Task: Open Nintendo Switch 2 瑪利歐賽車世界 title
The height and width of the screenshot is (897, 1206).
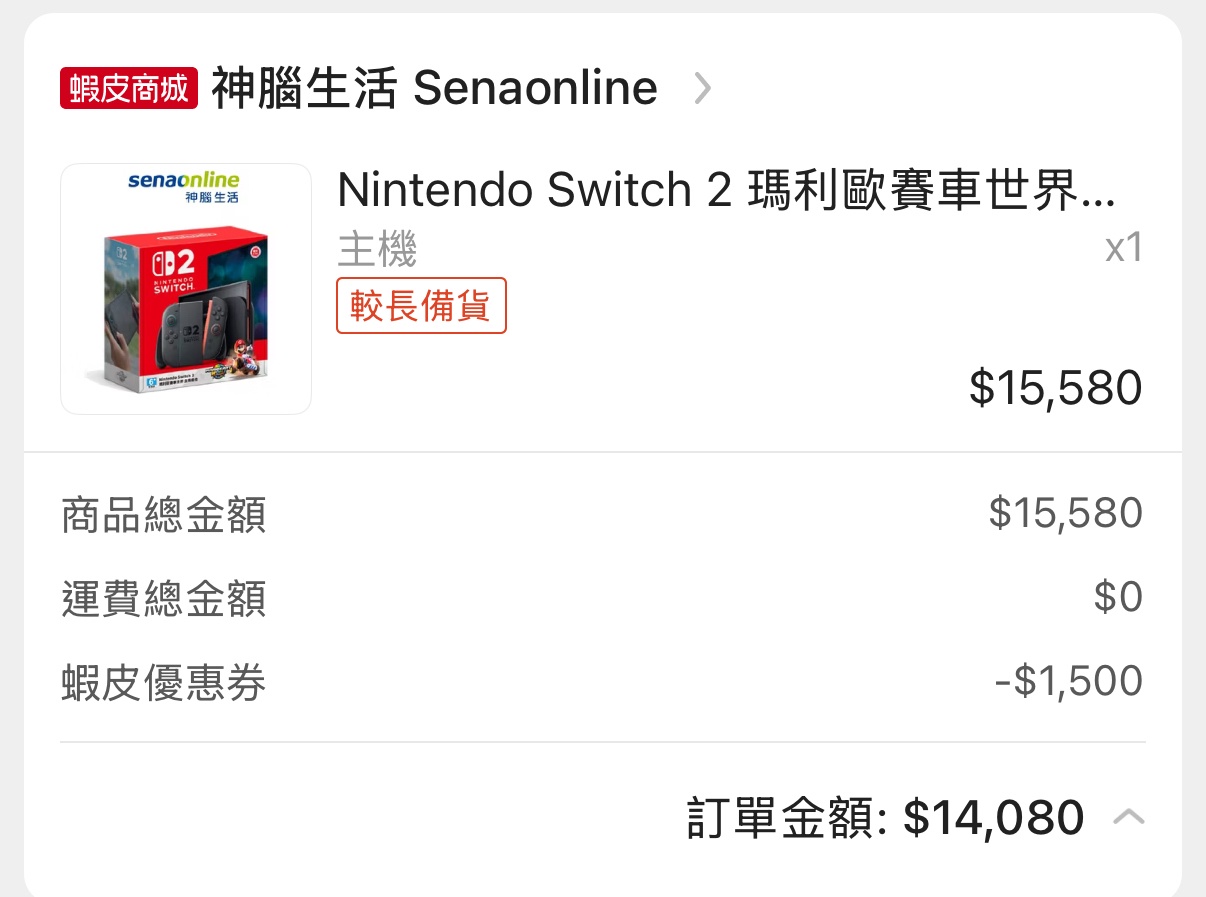Action: tap(726, 190)
